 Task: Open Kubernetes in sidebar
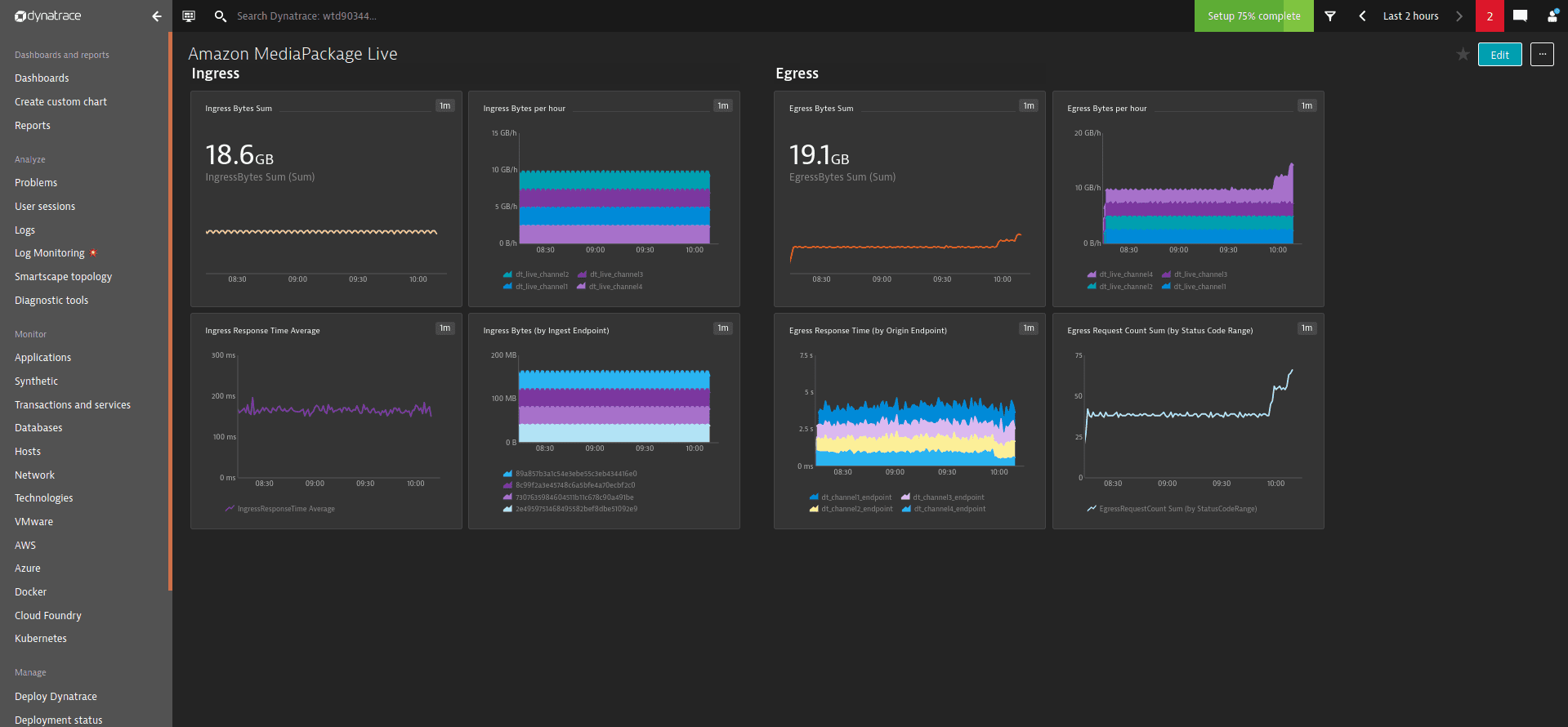[x=41, y=639]
